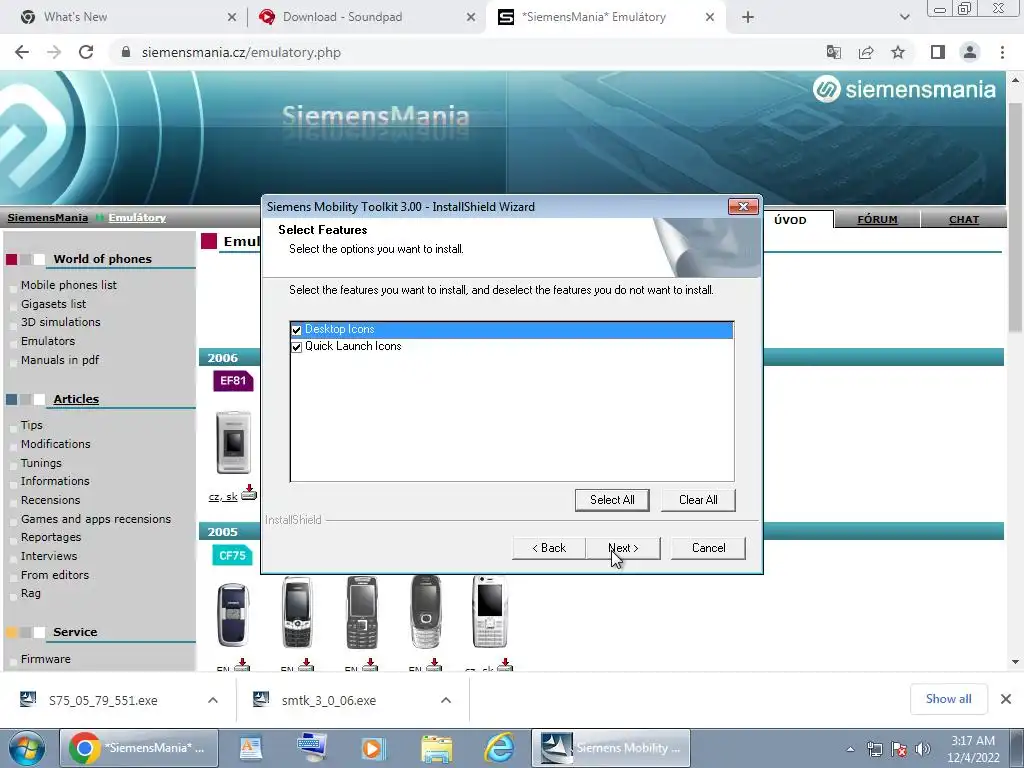Screen dimensions: 1024x768
Task: Open Tips sidebar link
Action: click(31, 425)
